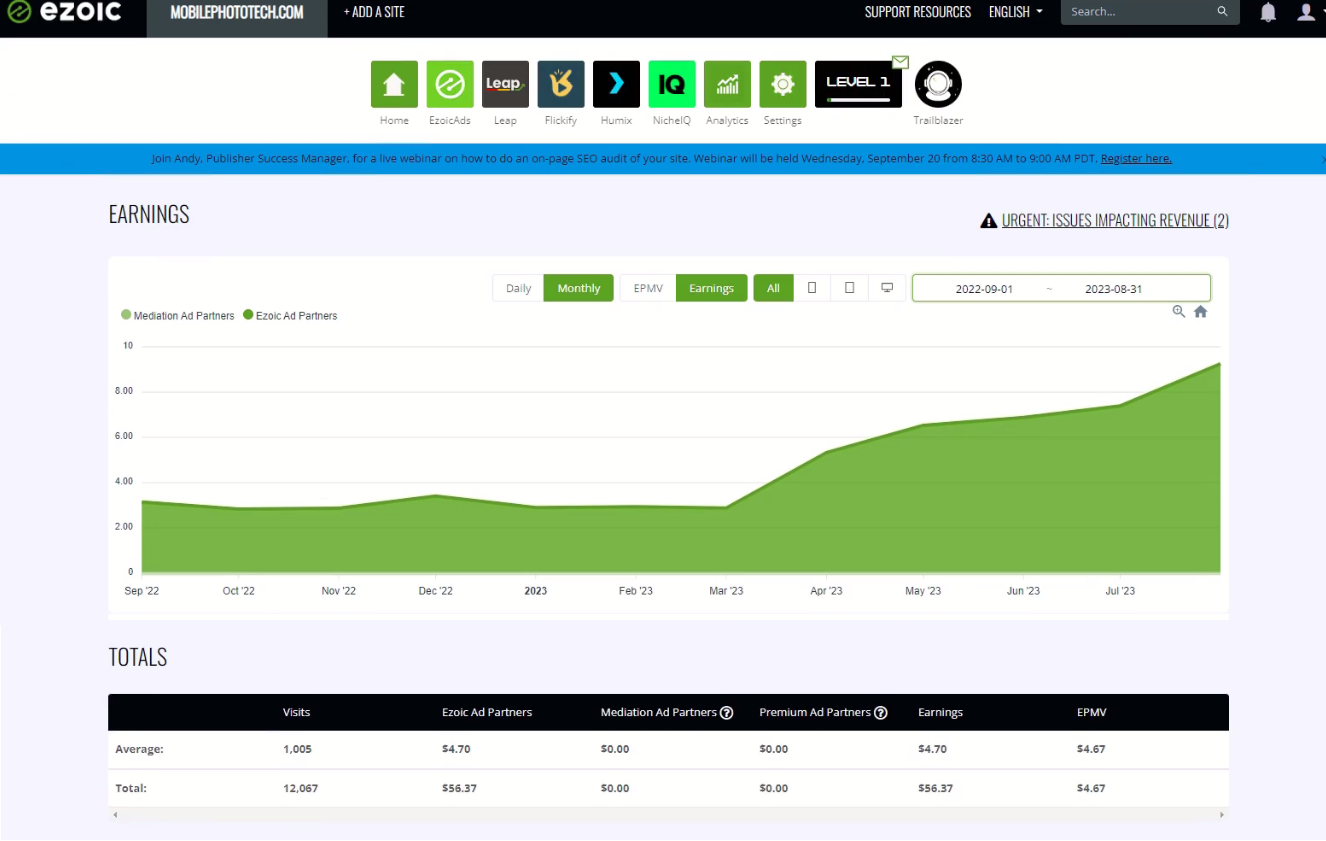Reset chart with the home icon
The height and width of the screenshot is (841, 1326).
pos(1201,311)
